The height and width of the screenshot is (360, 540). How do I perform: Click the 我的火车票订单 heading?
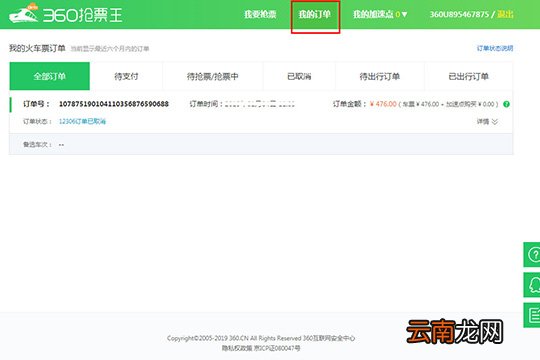point(37,48)
